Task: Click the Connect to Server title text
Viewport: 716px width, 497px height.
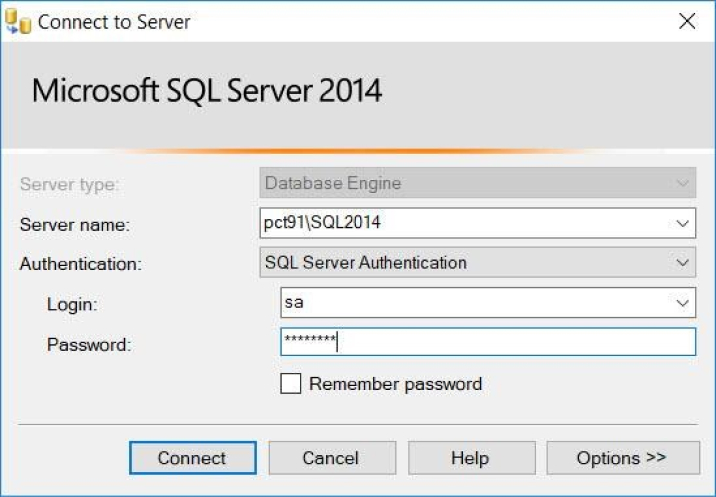Action: (x=114, y=22)
